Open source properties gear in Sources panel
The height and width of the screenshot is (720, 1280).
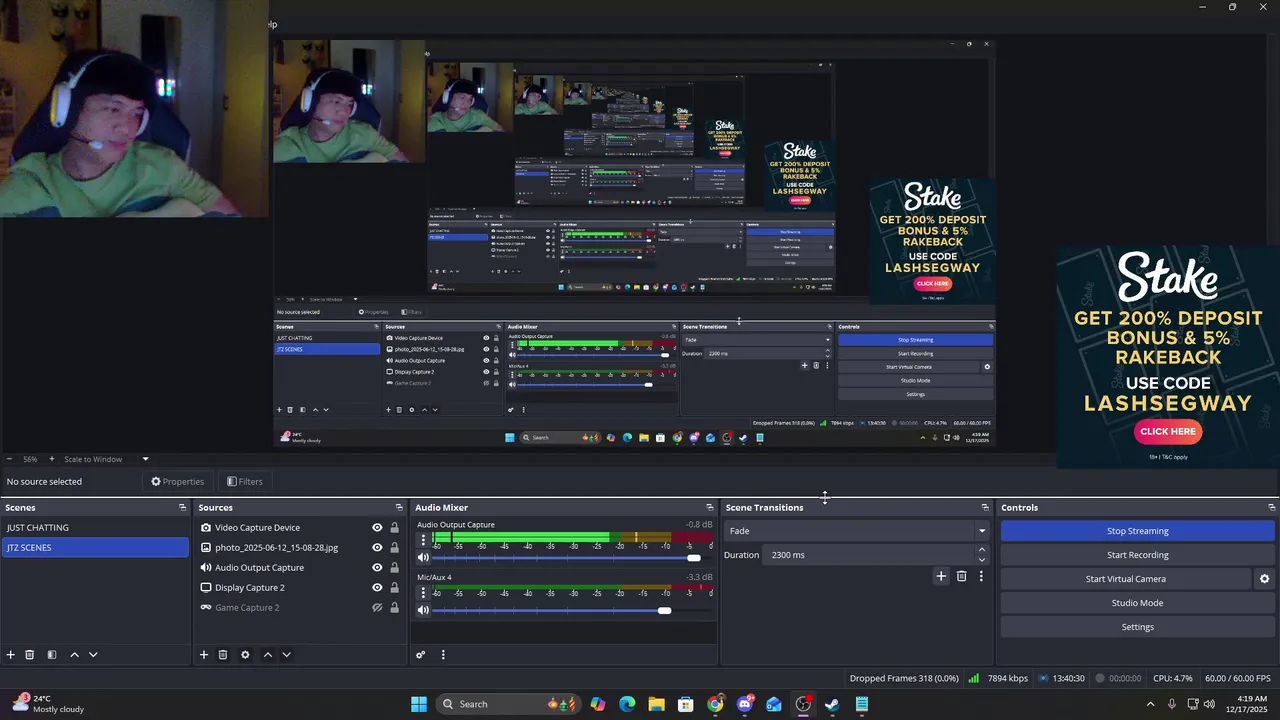(x=245, y=655)
